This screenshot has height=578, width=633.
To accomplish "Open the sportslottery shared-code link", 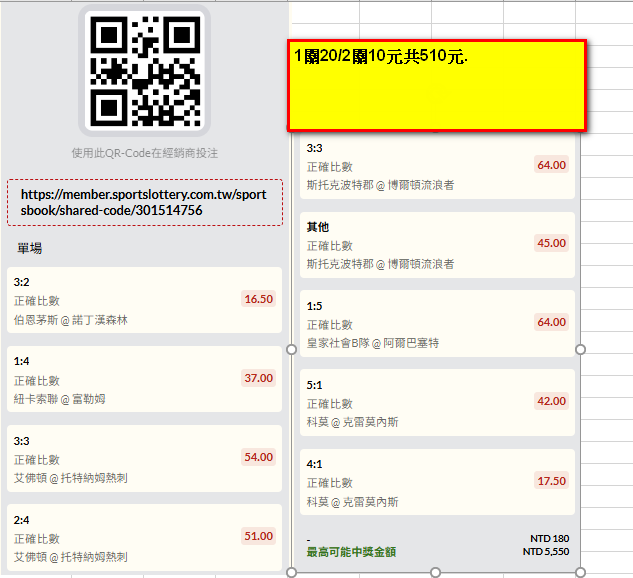I will (143, 202).
